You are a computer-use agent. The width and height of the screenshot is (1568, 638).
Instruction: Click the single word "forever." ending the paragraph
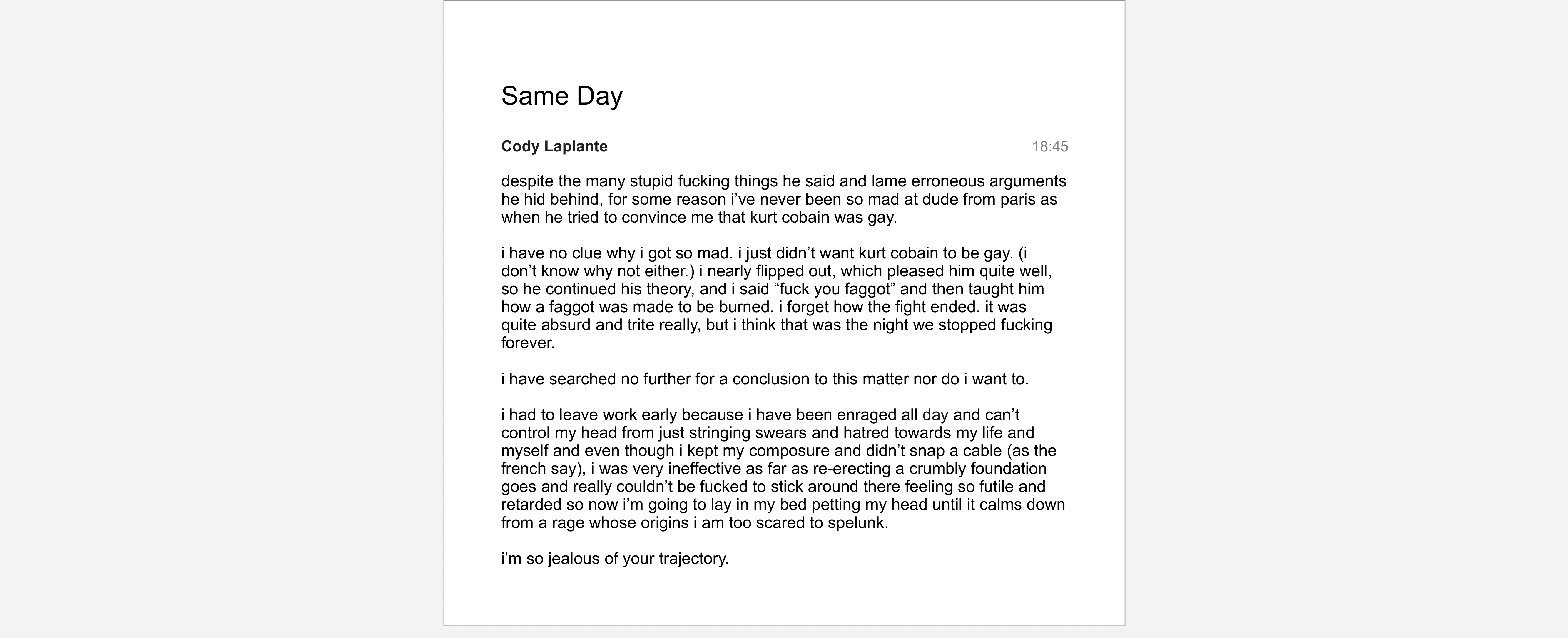(528, 343)
